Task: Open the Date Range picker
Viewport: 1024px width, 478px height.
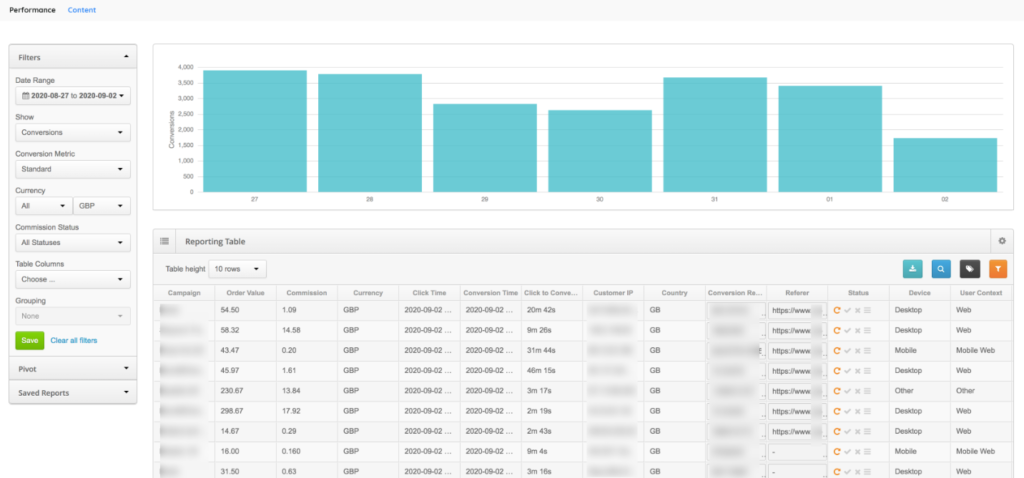Action: coord(74,96)
